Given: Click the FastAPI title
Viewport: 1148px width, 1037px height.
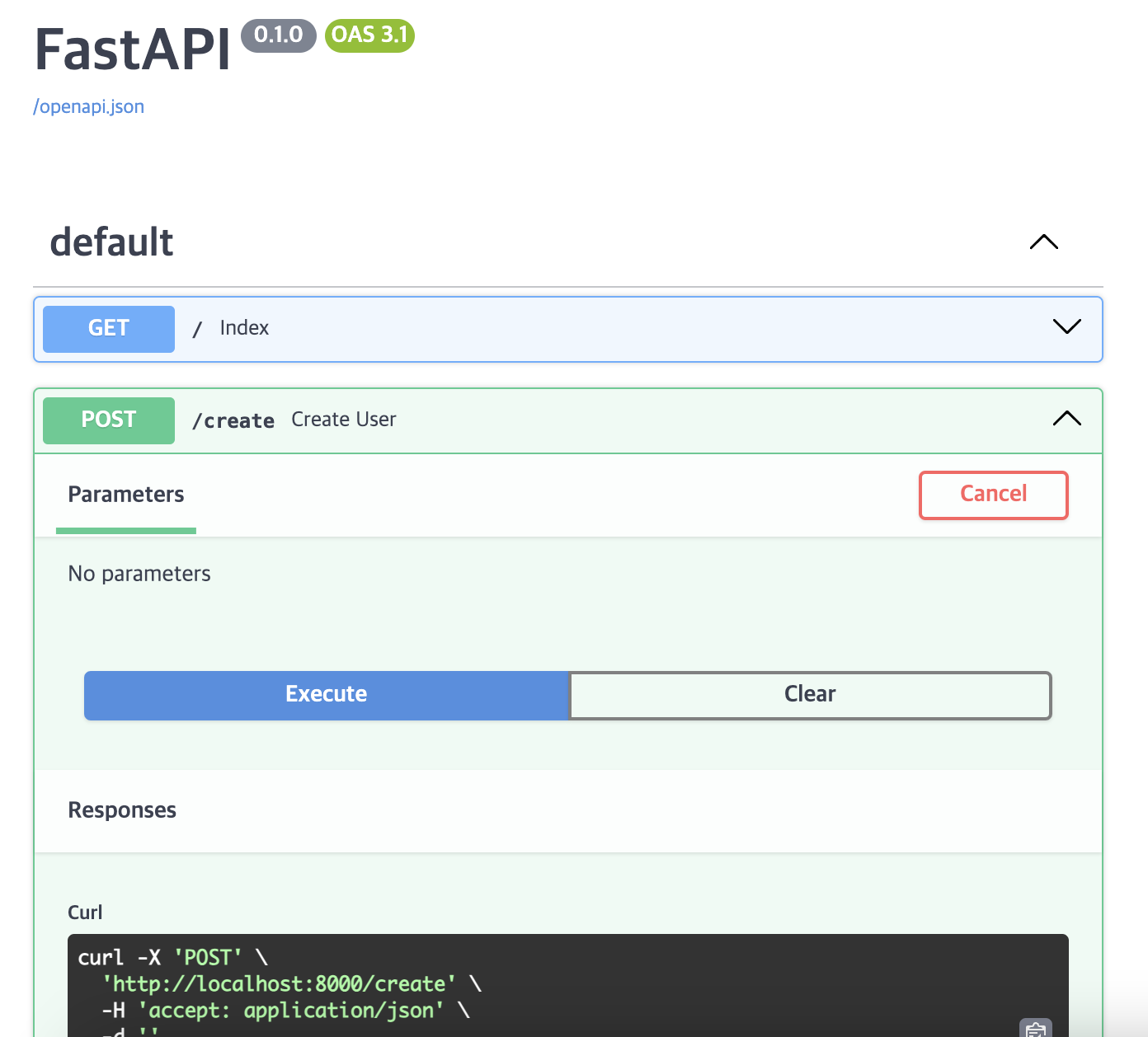Looking at the screenshot, I should coord(133,49).
